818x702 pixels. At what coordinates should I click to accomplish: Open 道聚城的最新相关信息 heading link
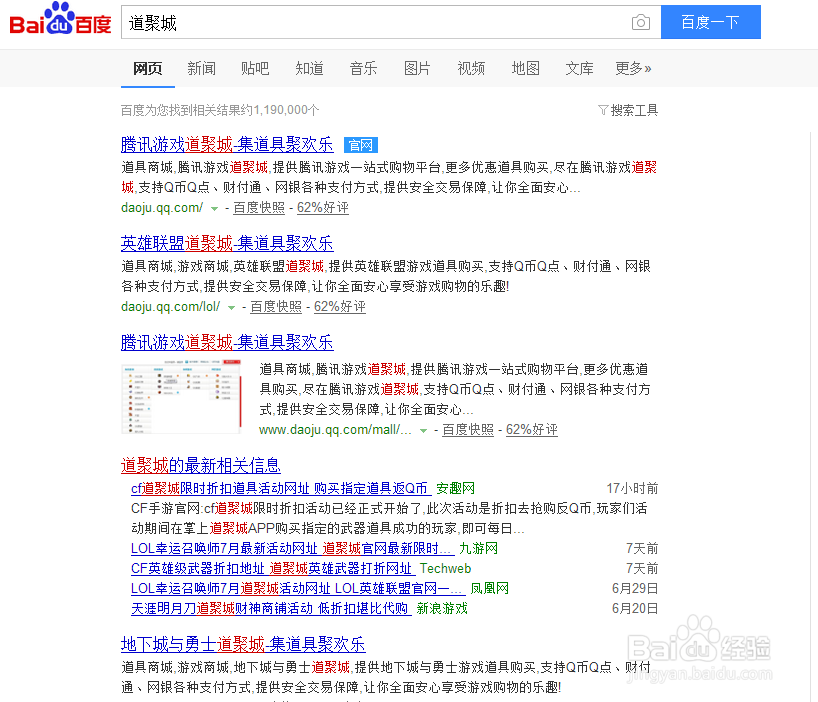(x=201, y=465)
